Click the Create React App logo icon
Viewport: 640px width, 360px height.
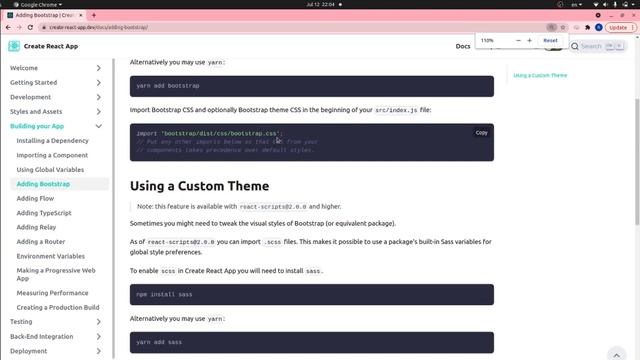point(14,46)
